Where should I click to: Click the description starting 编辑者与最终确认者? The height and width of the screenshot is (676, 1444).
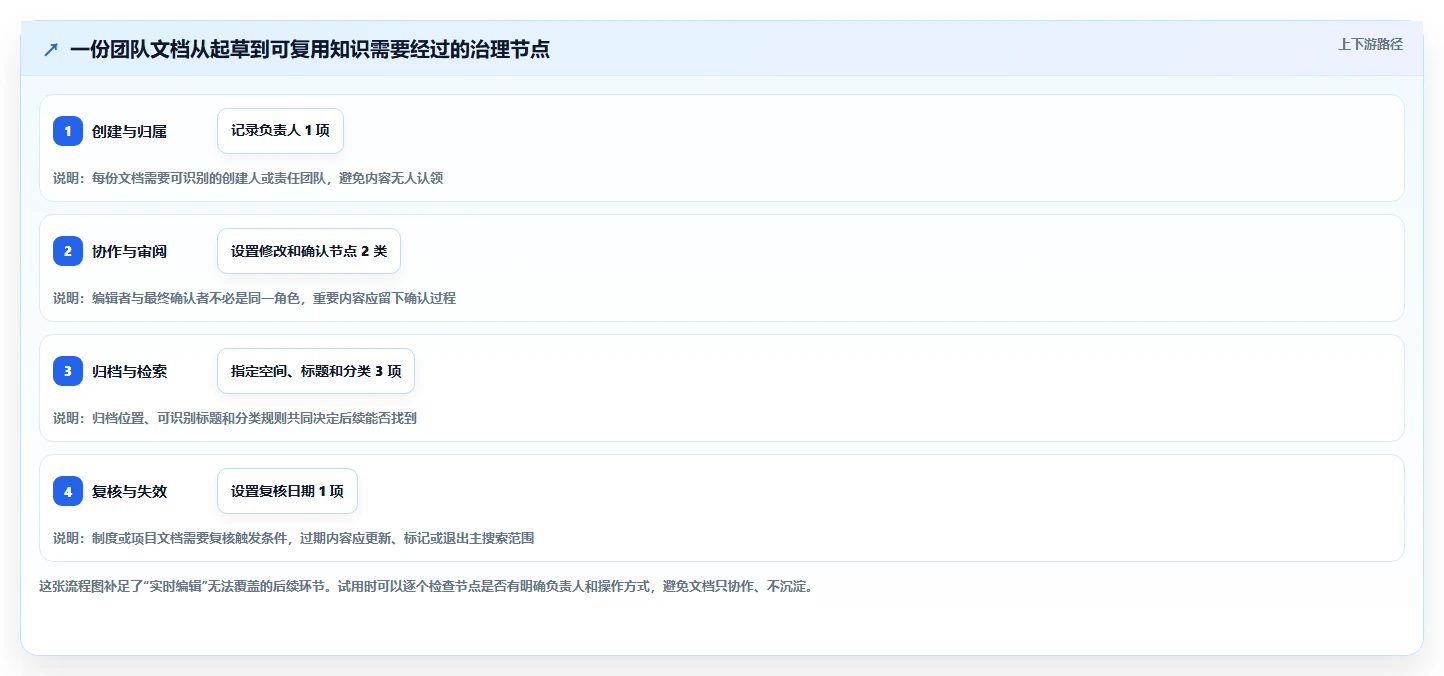pos(254,298)
